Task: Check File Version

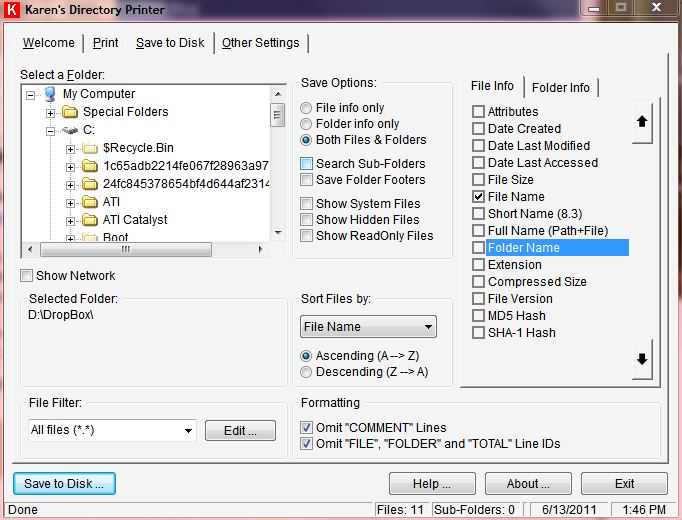Action: click(478, 299)
